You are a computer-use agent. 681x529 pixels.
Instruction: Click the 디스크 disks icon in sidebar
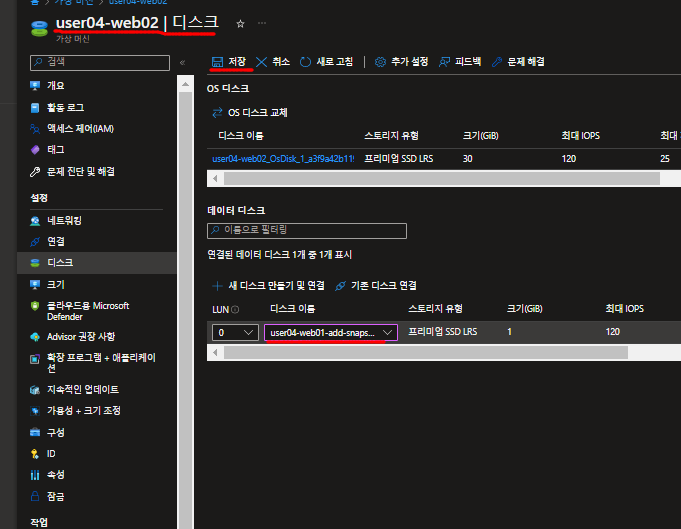point(35,263)
